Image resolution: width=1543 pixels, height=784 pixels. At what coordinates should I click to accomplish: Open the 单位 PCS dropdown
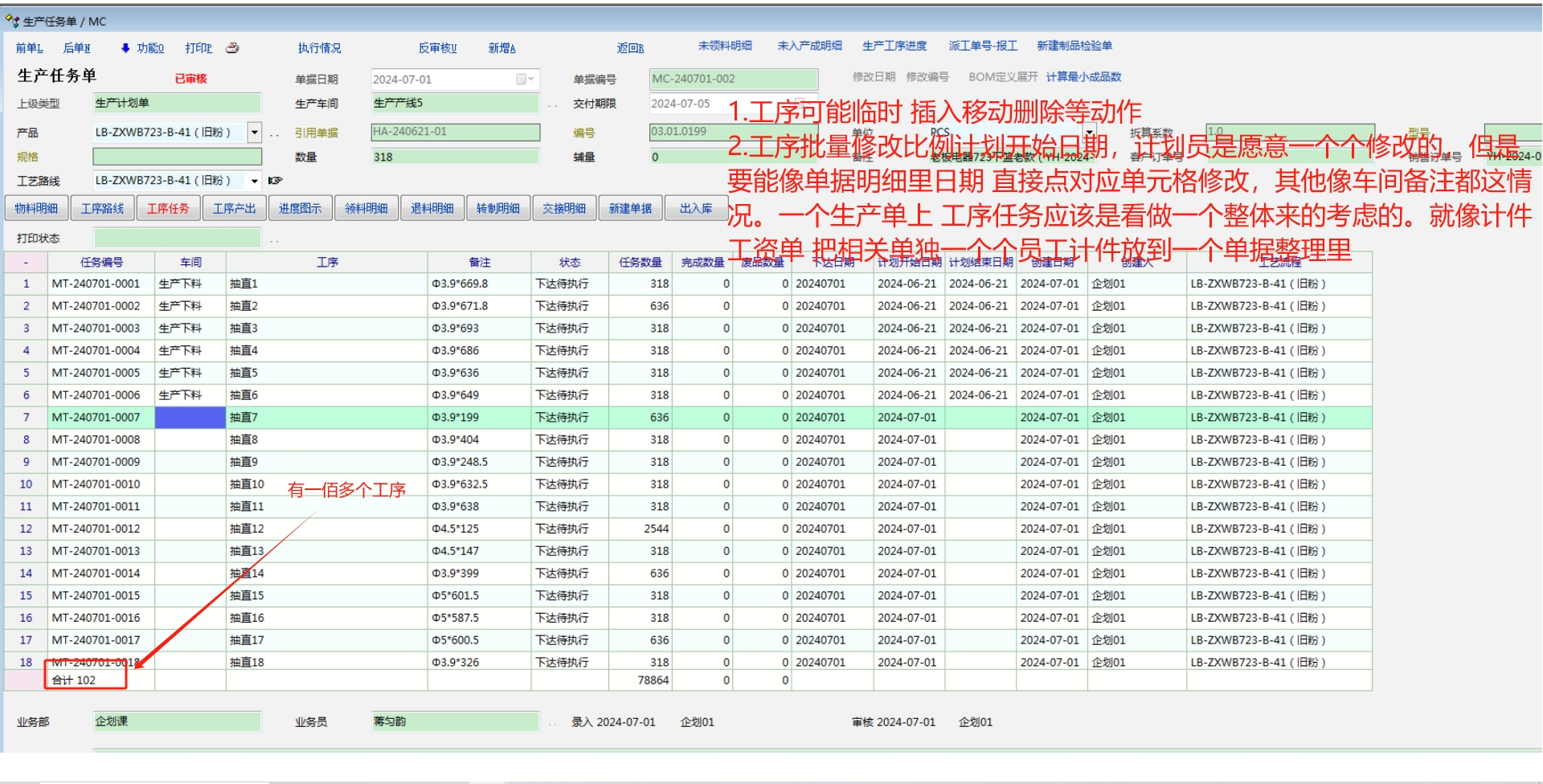[1090, 132]
